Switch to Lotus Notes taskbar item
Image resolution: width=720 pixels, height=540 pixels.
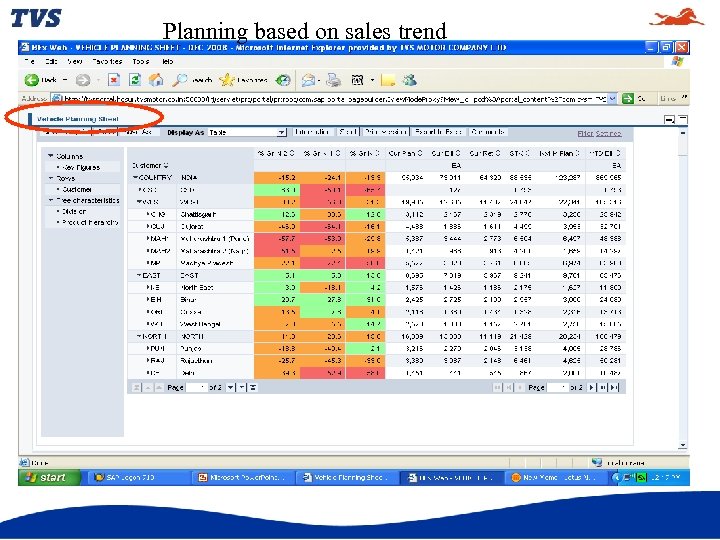(x=556, y=478)
